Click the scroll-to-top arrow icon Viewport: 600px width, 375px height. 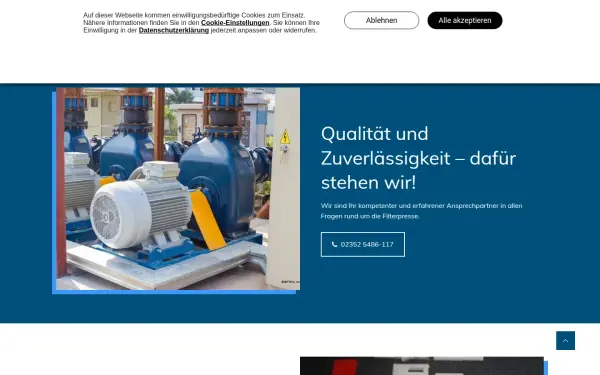(x=565, y=341)
